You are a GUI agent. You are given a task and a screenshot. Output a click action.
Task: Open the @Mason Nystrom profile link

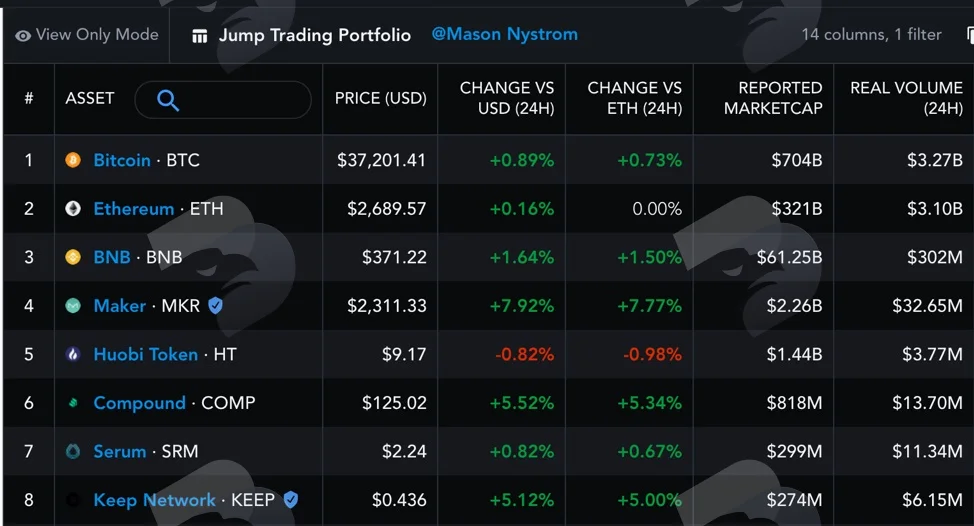504,34
